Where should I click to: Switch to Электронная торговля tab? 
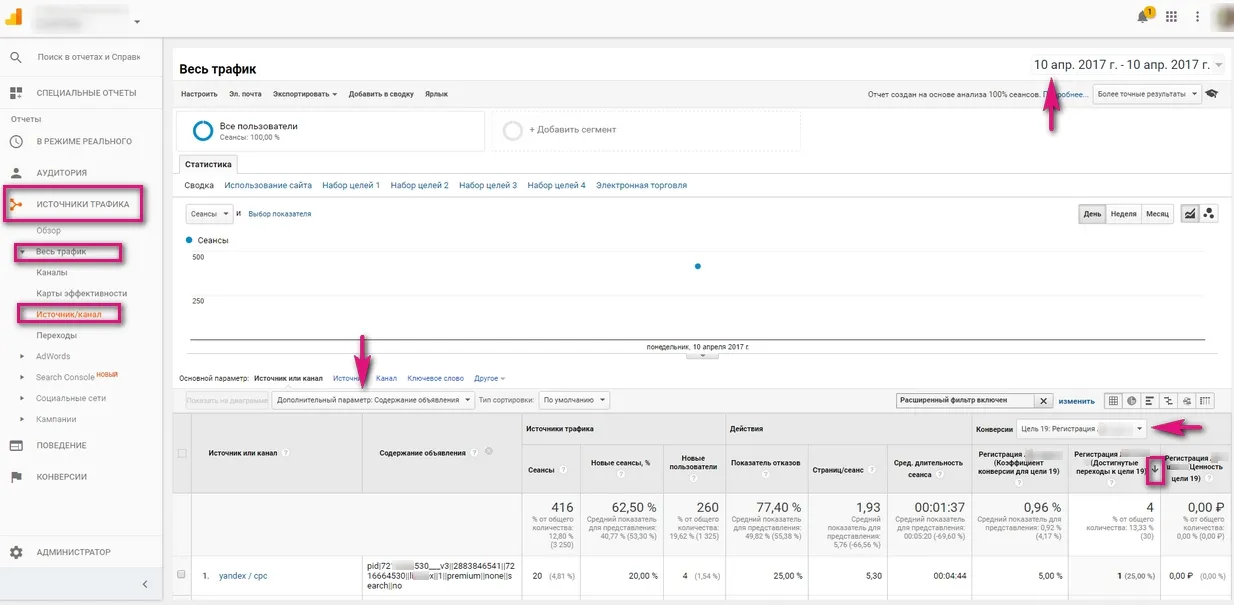642,185
